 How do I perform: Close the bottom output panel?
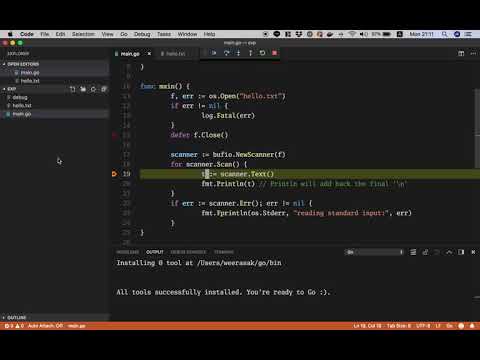click(x=473, y=252)
